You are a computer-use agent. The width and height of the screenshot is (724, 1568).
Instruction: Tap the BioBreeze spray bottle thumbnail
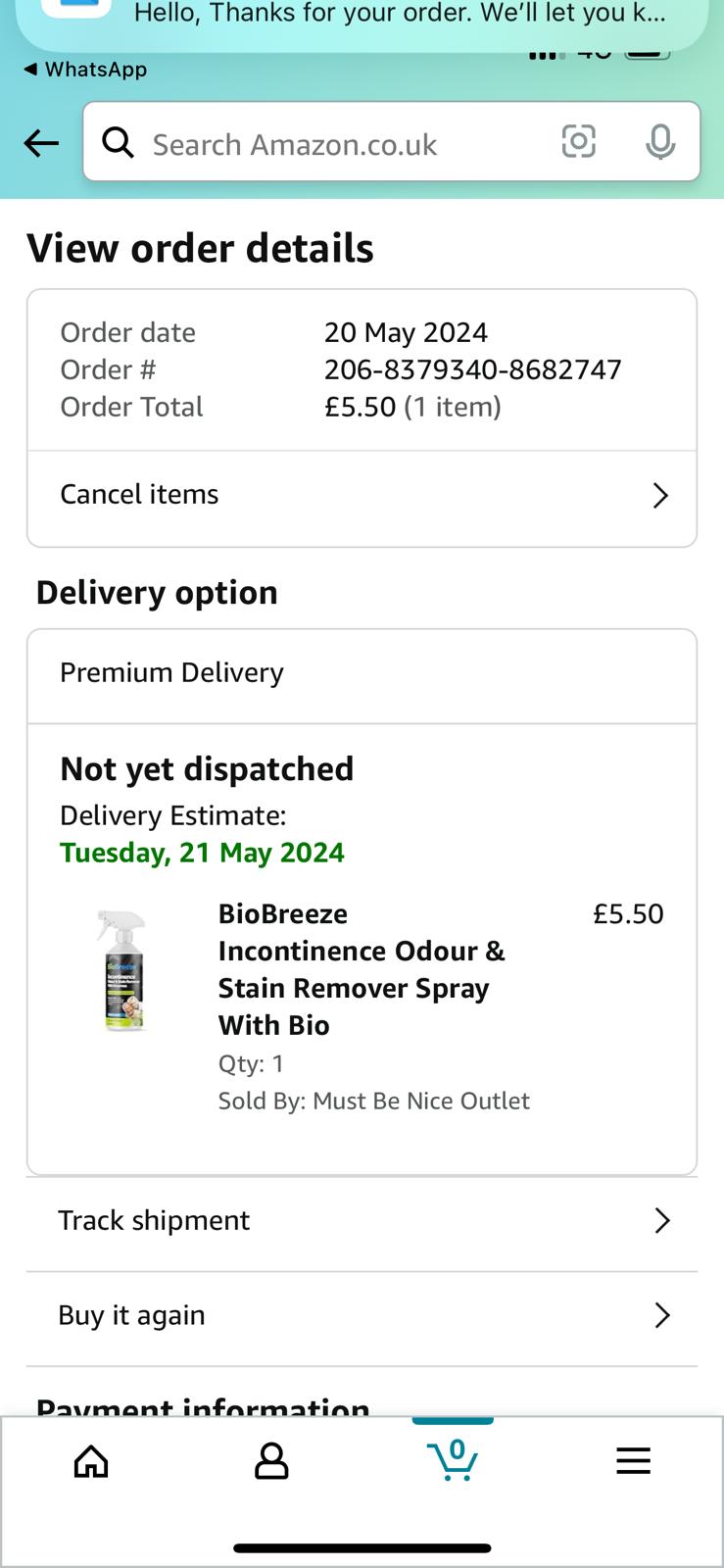click(x=123, y=971)
